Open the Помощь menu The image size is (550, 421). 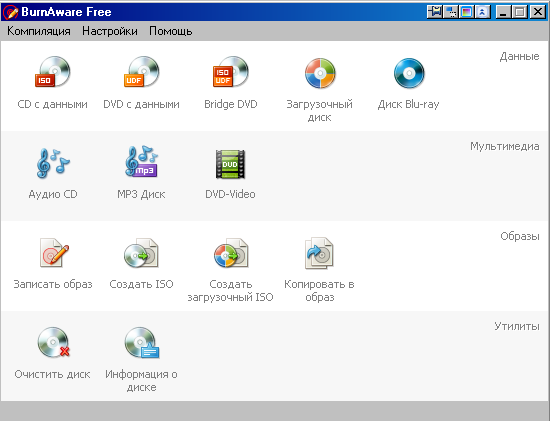[x=170, y=31]
